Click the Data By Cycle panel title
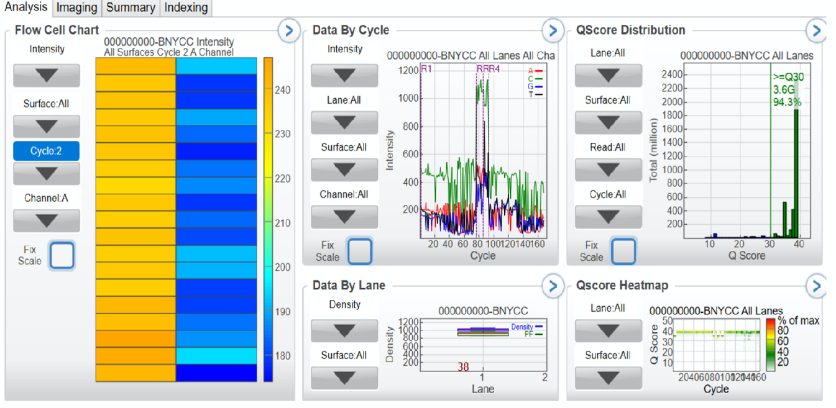 (x=351, y=30)
